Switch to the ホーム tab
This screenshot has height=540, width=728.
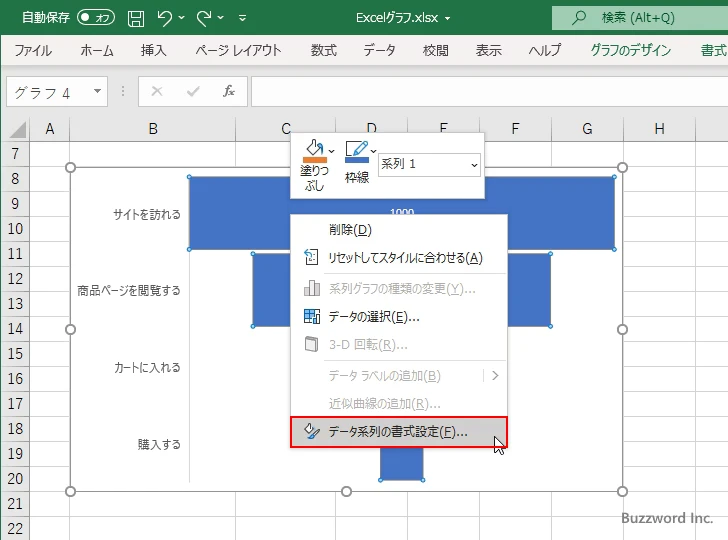click(x=97, y=50)
